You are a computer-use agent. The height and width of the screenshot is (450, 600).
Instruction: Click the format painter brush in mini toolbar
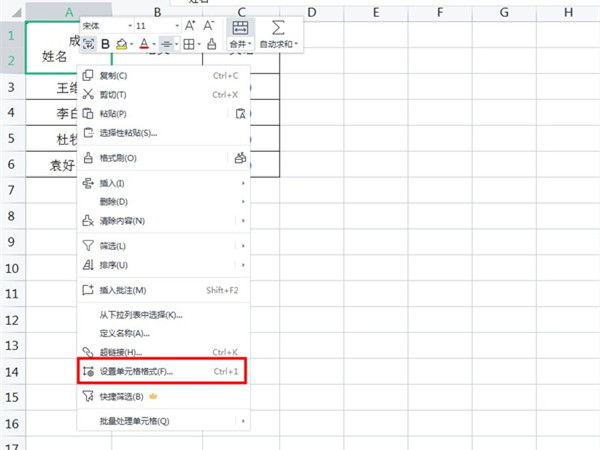(211, 44)
